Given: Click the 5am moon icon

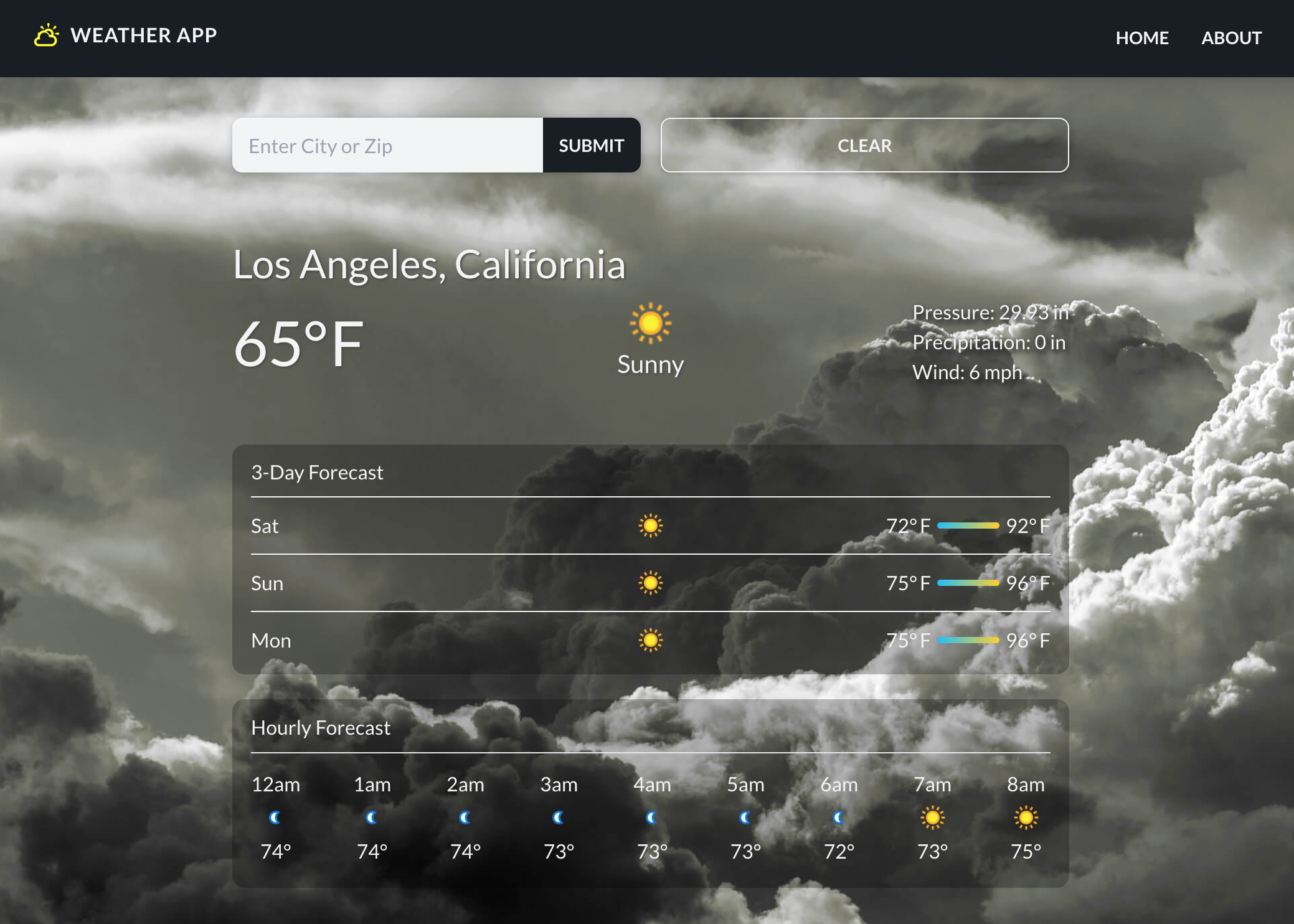Looking at the screenshot, I should coord(745,818).
